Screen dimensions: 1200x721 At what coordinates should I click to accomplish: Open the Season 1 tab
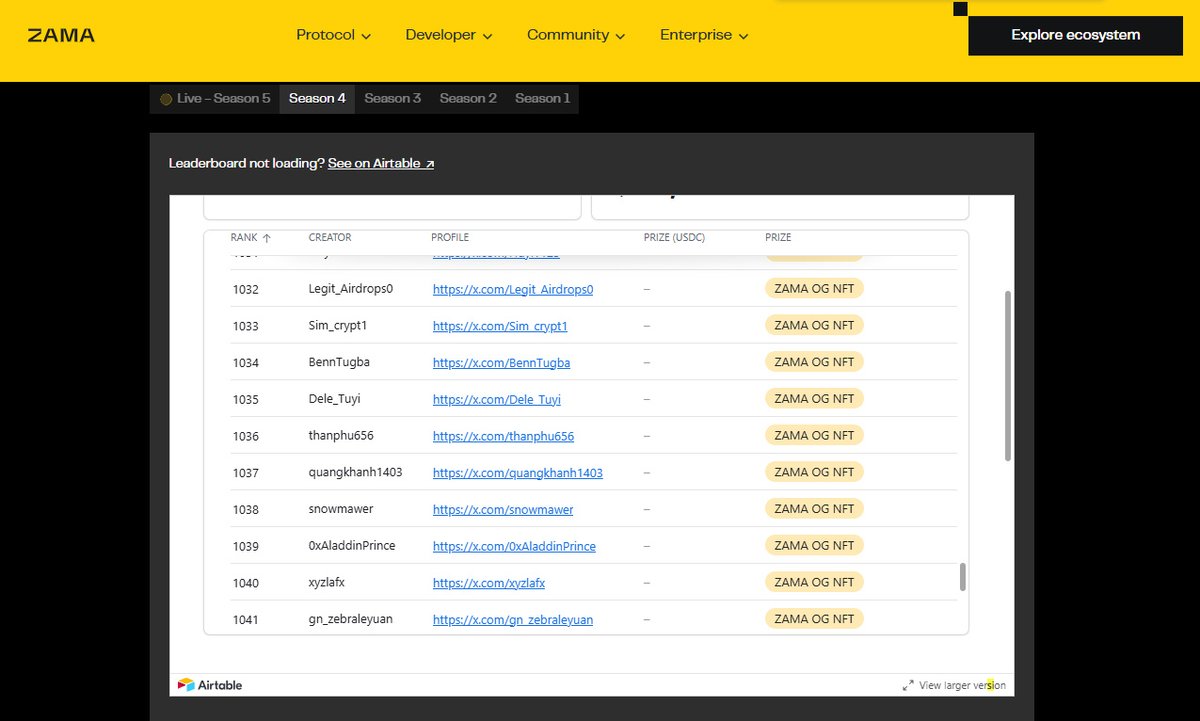click(542, 99)
